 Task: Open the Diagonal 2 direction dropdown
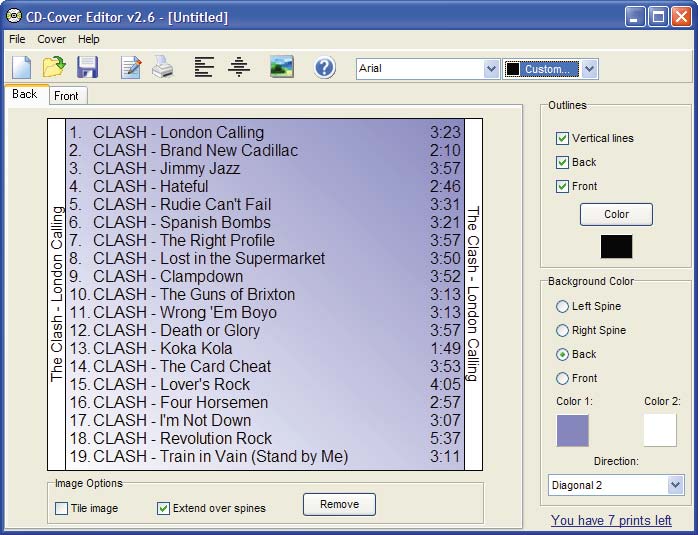tap(675, 485)
